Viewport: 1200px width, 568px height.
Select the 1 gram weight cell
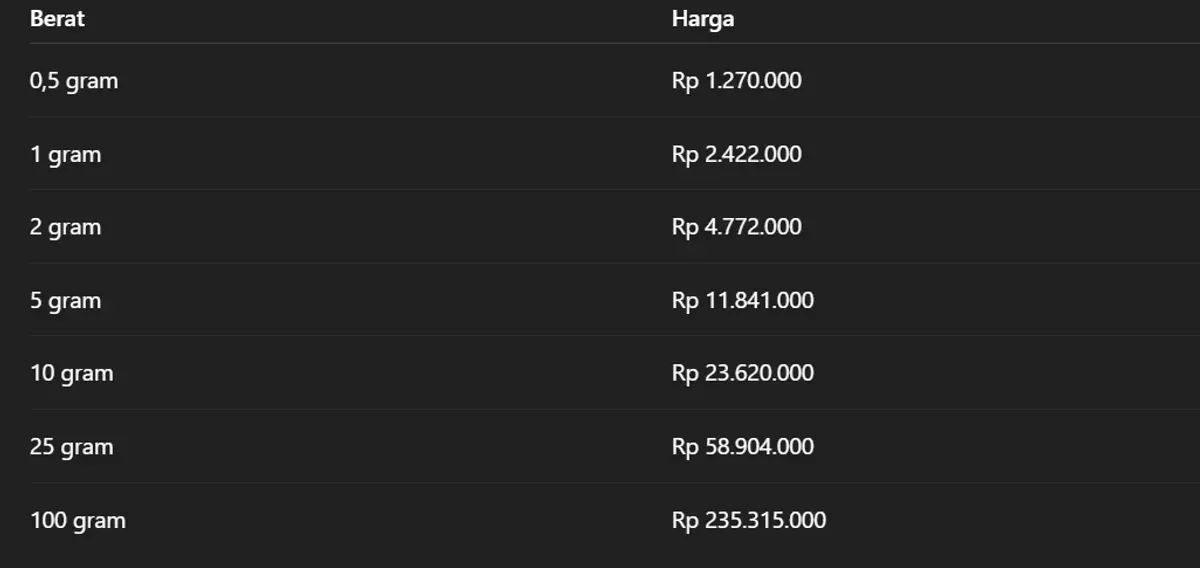(65, 155)
